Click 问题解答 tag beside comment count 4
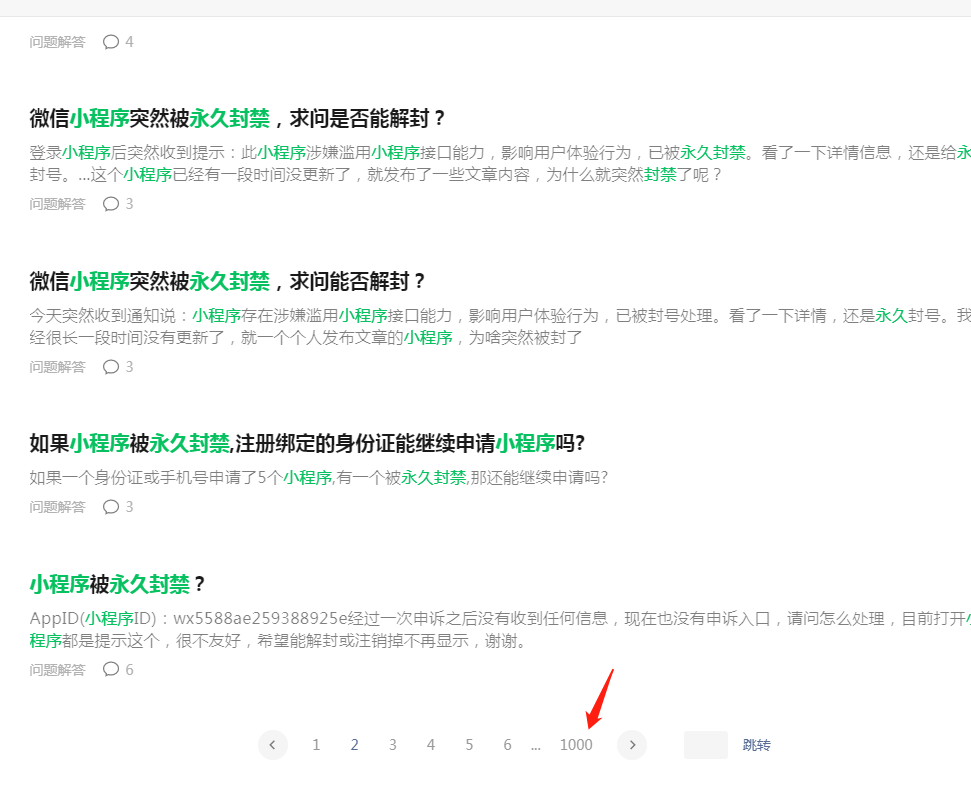Screen dimensions: 971x786 [57, 41]
